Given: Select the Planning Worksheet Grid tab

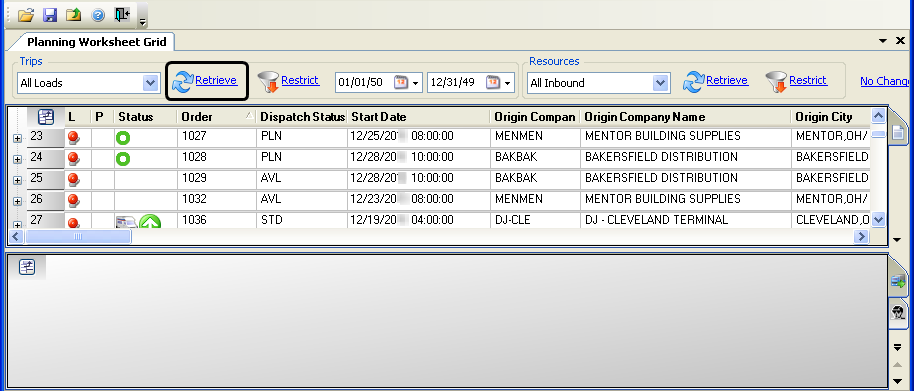Looking at the screenshot, I should point(97,42).
